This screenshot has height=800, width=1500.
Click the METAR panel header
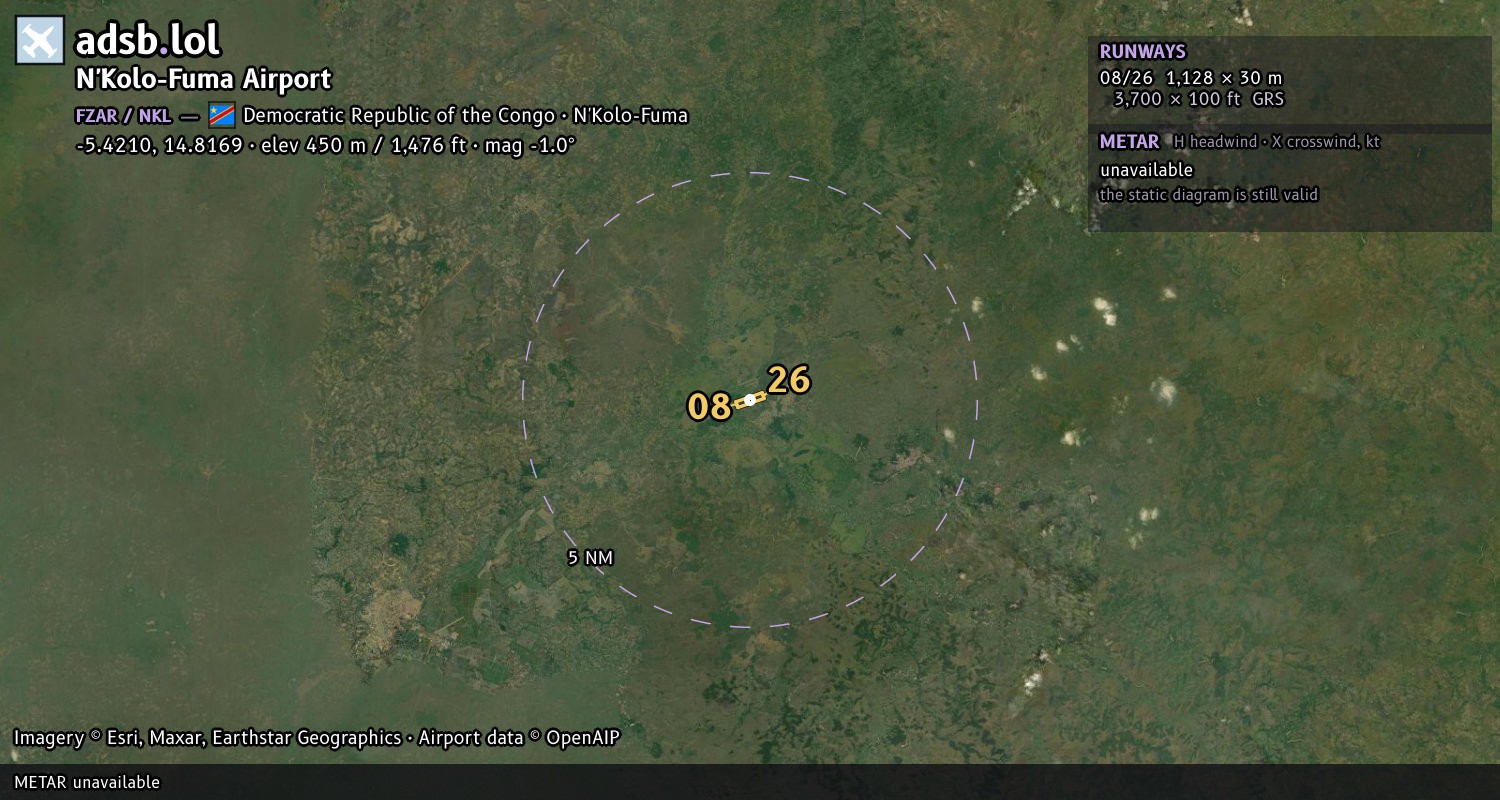coord(1129,142)
